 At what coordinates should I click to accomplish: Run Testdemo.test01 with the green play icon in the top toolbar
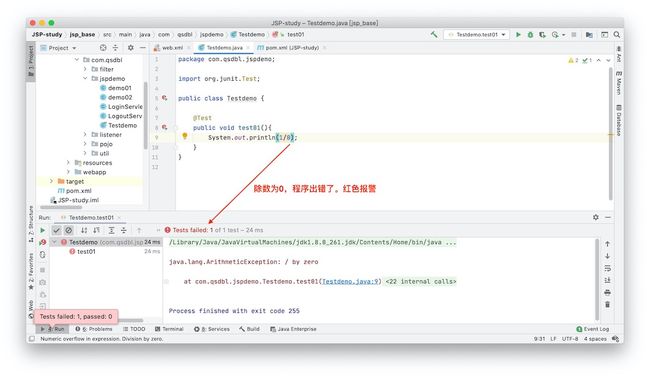[x=518, y=34]
